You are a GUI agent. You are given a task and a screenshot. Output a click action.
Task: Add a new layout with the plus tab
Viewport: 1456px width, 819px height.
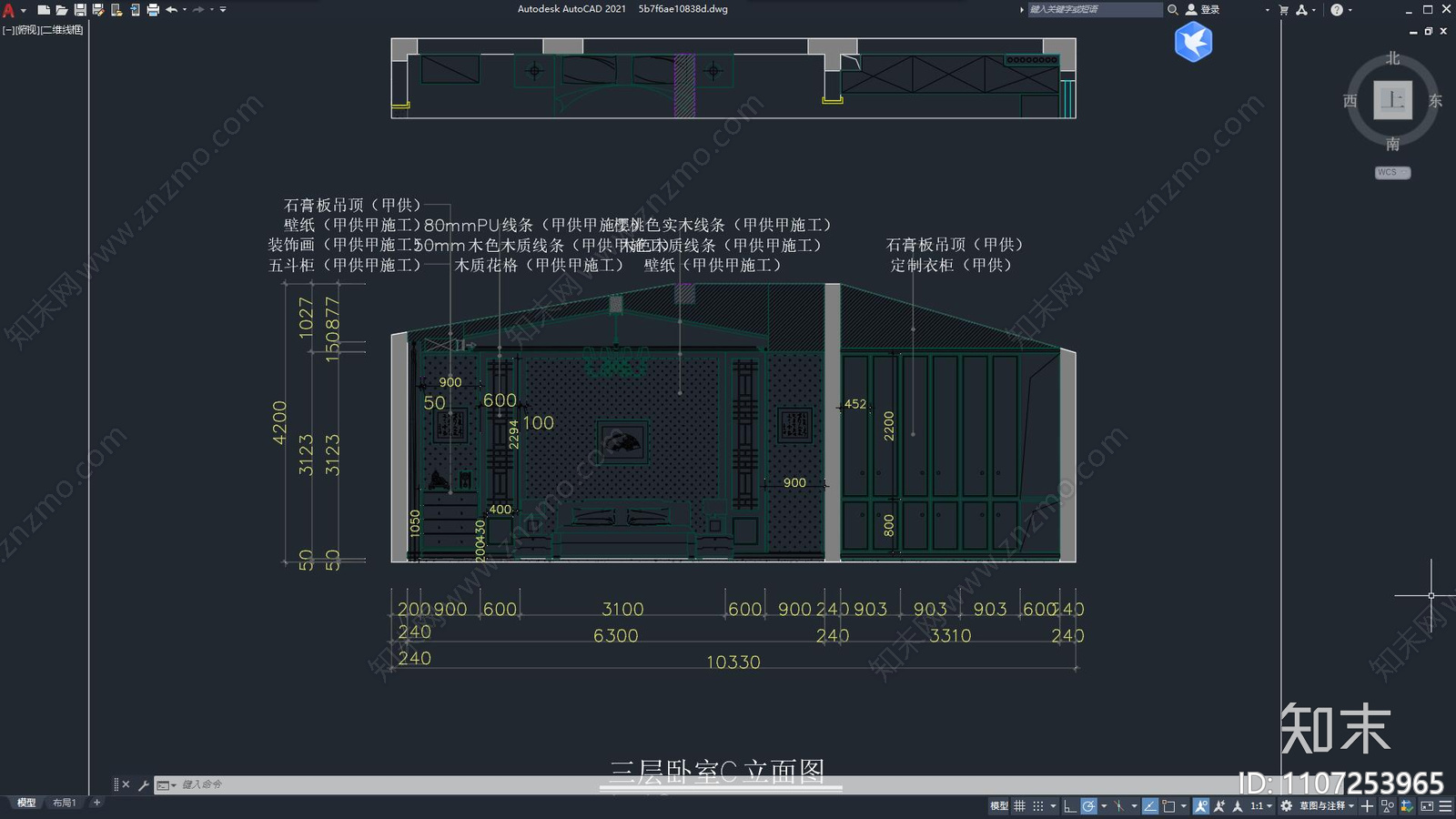point(96,803)
